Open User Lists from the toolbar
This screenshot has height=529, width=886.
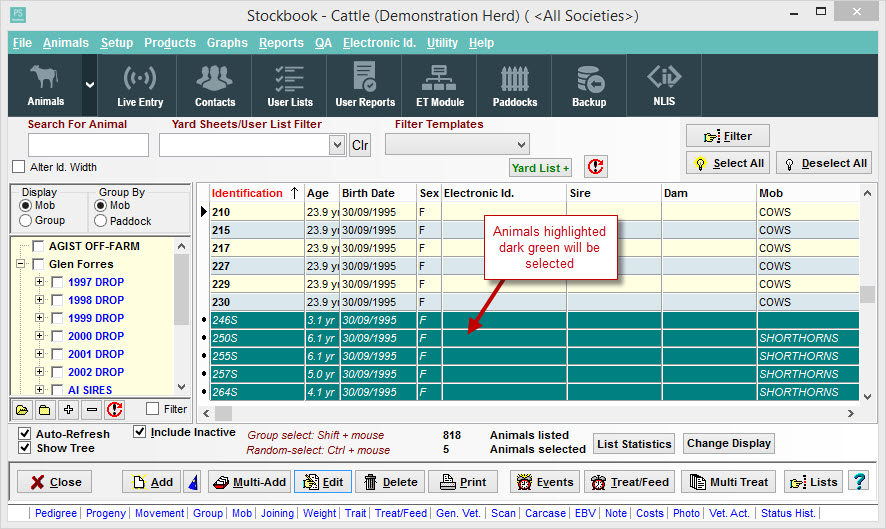coord(290,85)
